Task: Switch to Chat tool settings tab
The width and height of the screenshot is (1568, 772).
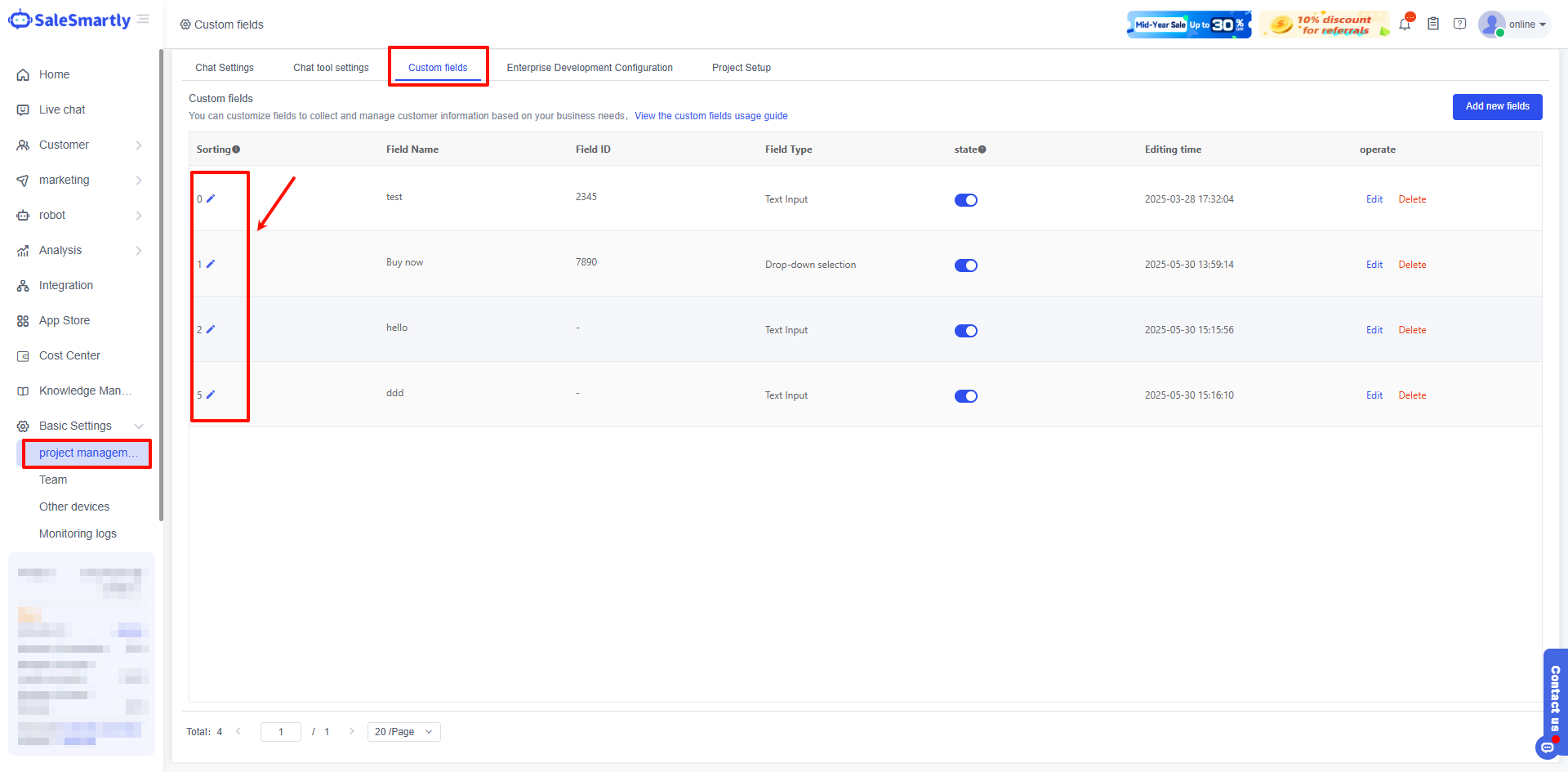Action: [331, 68]
